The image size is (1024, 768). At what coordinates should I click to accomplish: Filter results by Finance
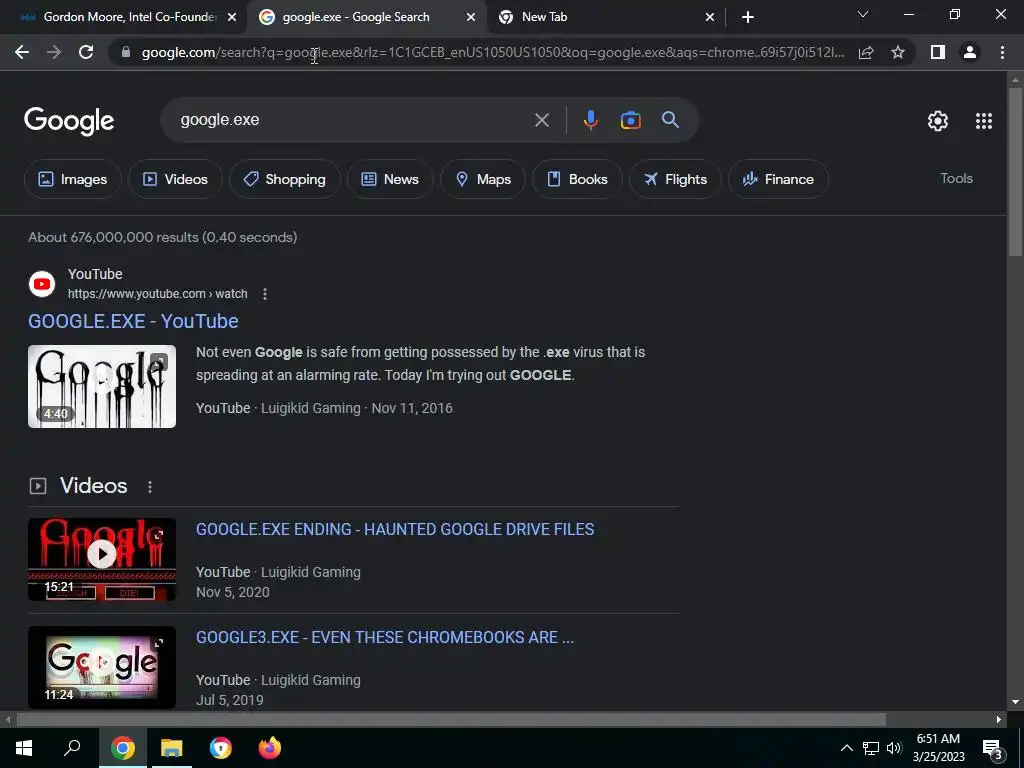coord(778,179)
